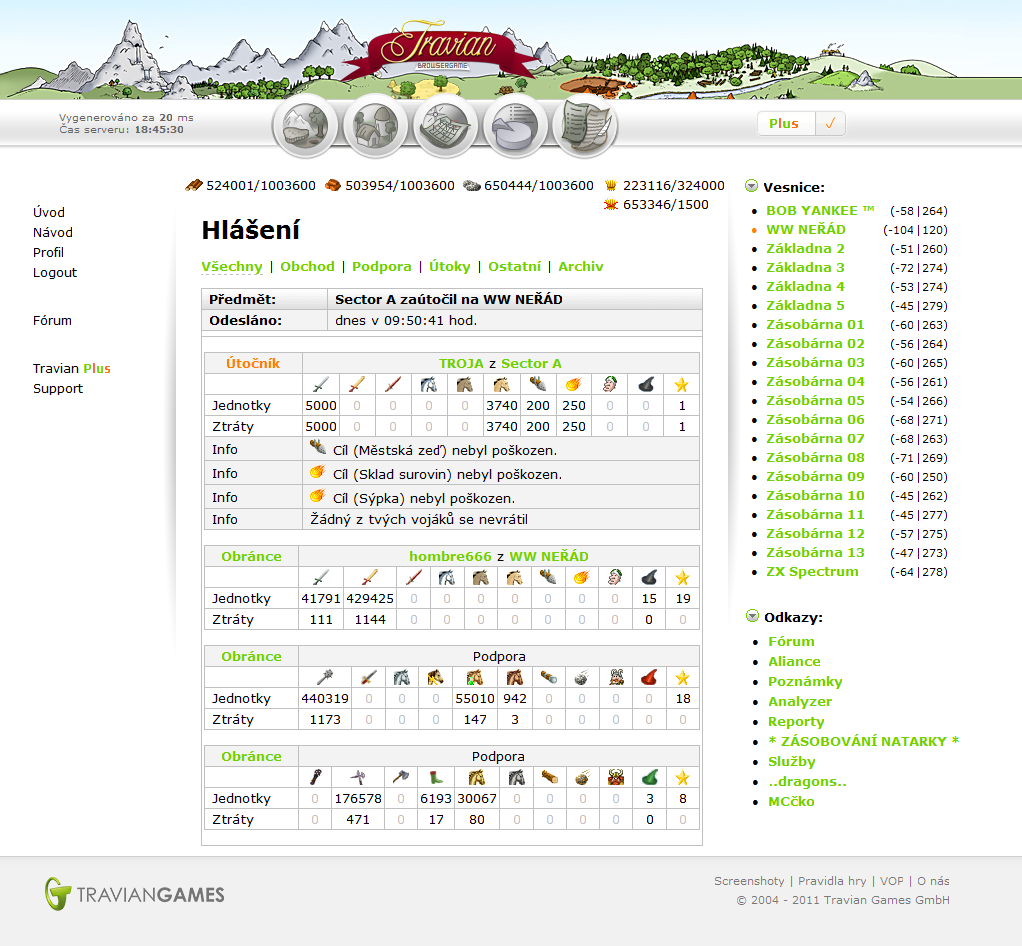Open the resource fields overview icon
Image resolution: width=1022 pixels, height=946 pixels.
pyautogui.click(x=305, y=127)
